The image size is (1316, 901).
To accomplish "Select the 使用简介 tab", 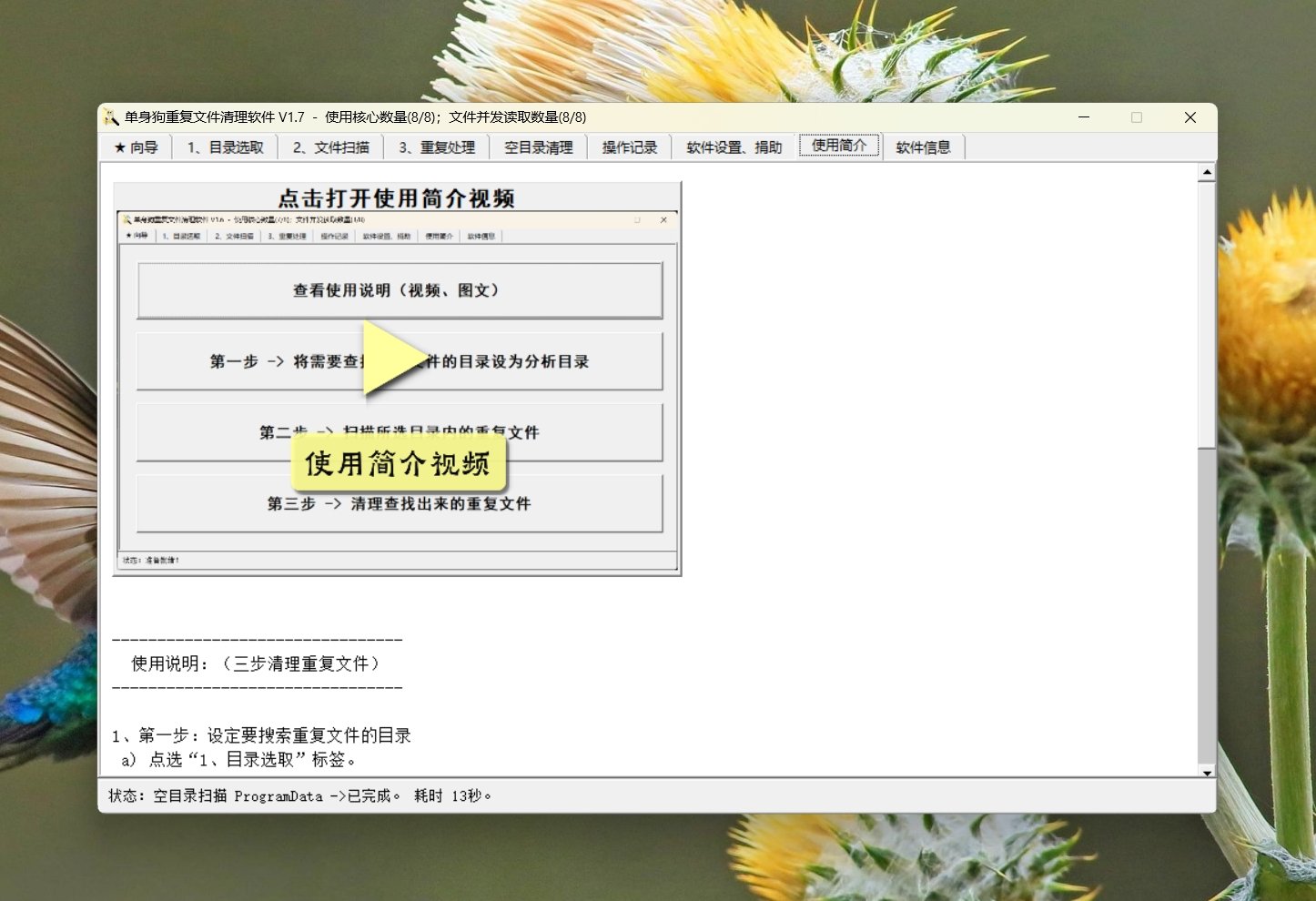I will (x=839, y=146).
